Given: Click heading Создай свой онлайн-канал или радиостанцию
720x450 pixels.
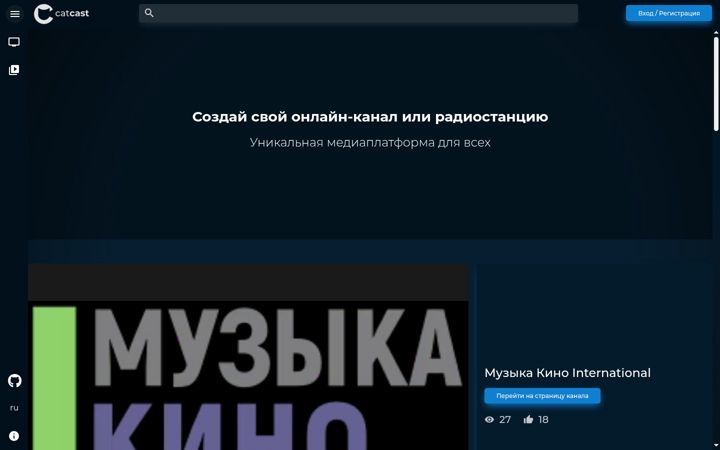Looking at the screenshot, I should coord(370,117).
